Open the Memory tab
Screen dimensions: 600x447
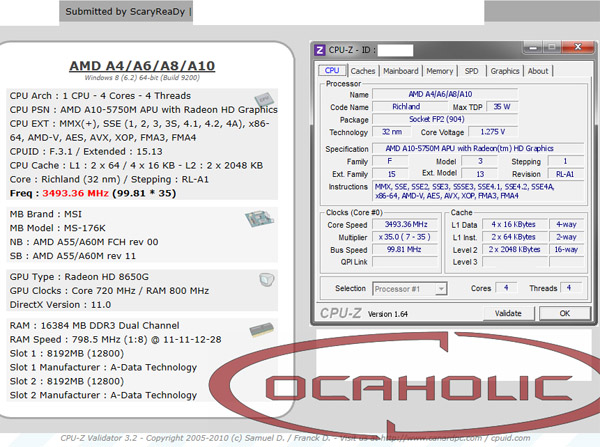440,71
